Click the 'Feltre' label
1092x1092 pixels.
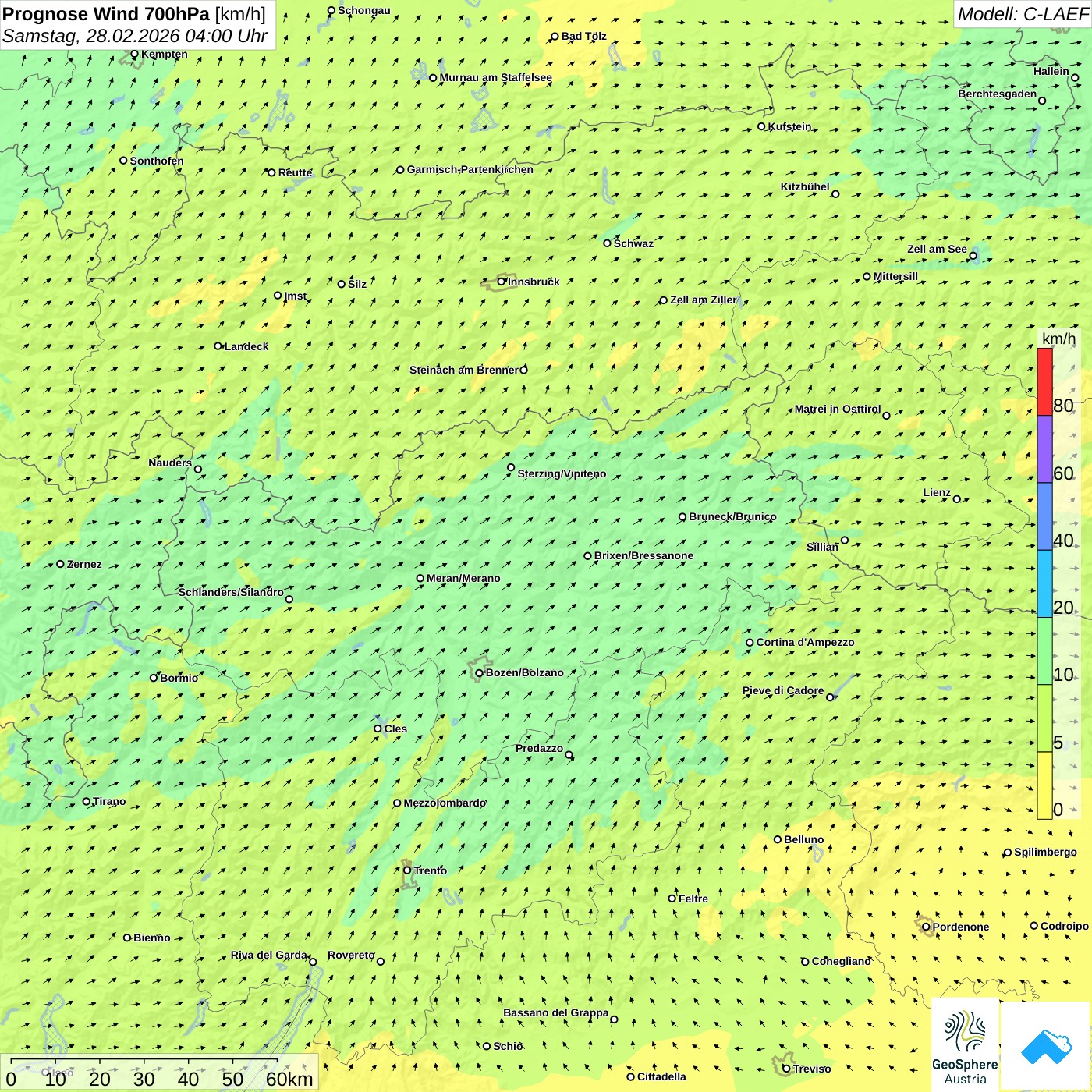pyautogui.click(x=693, y=899)
